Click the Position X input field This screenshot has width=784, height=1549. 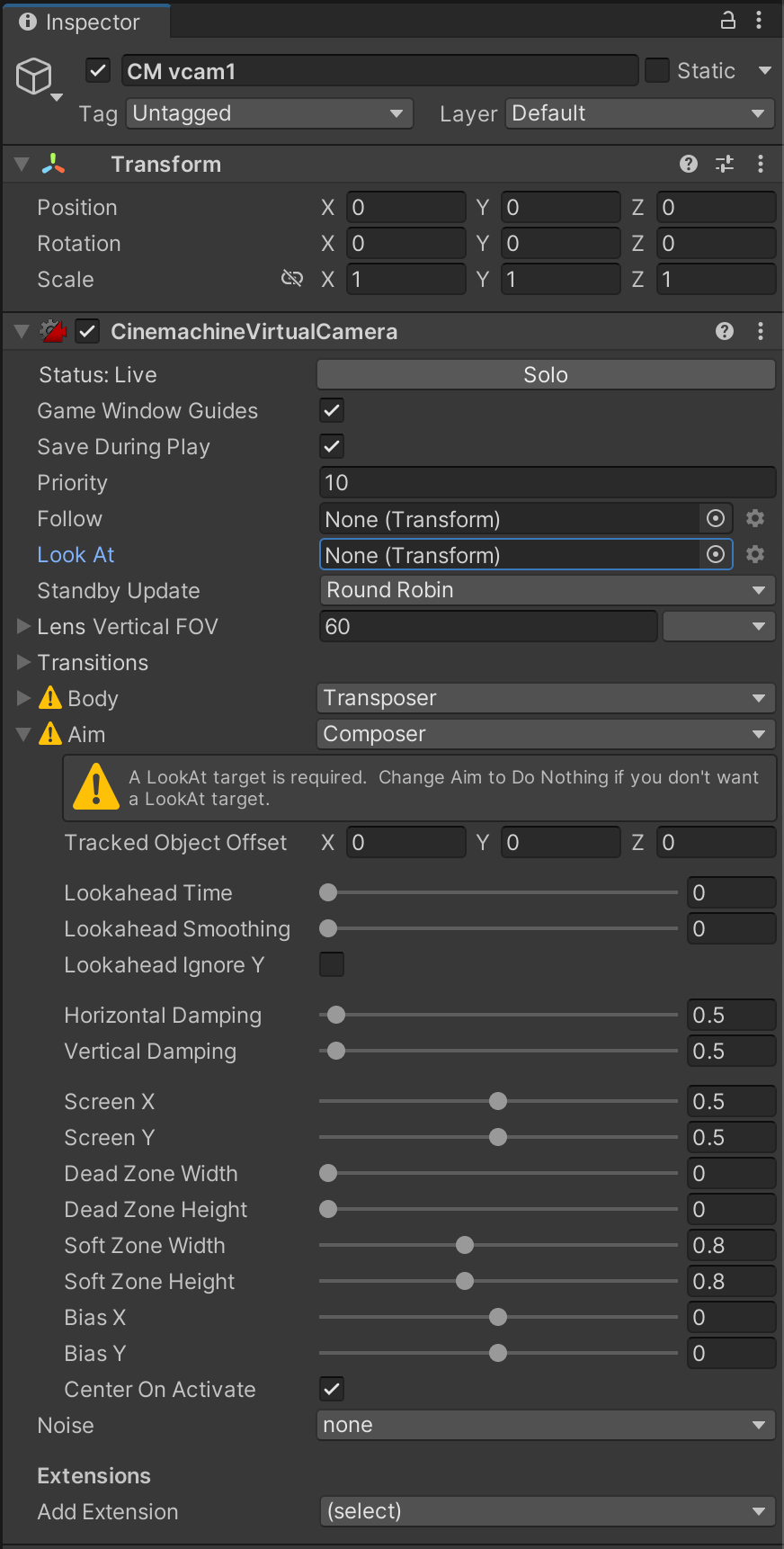click(406, 207)
